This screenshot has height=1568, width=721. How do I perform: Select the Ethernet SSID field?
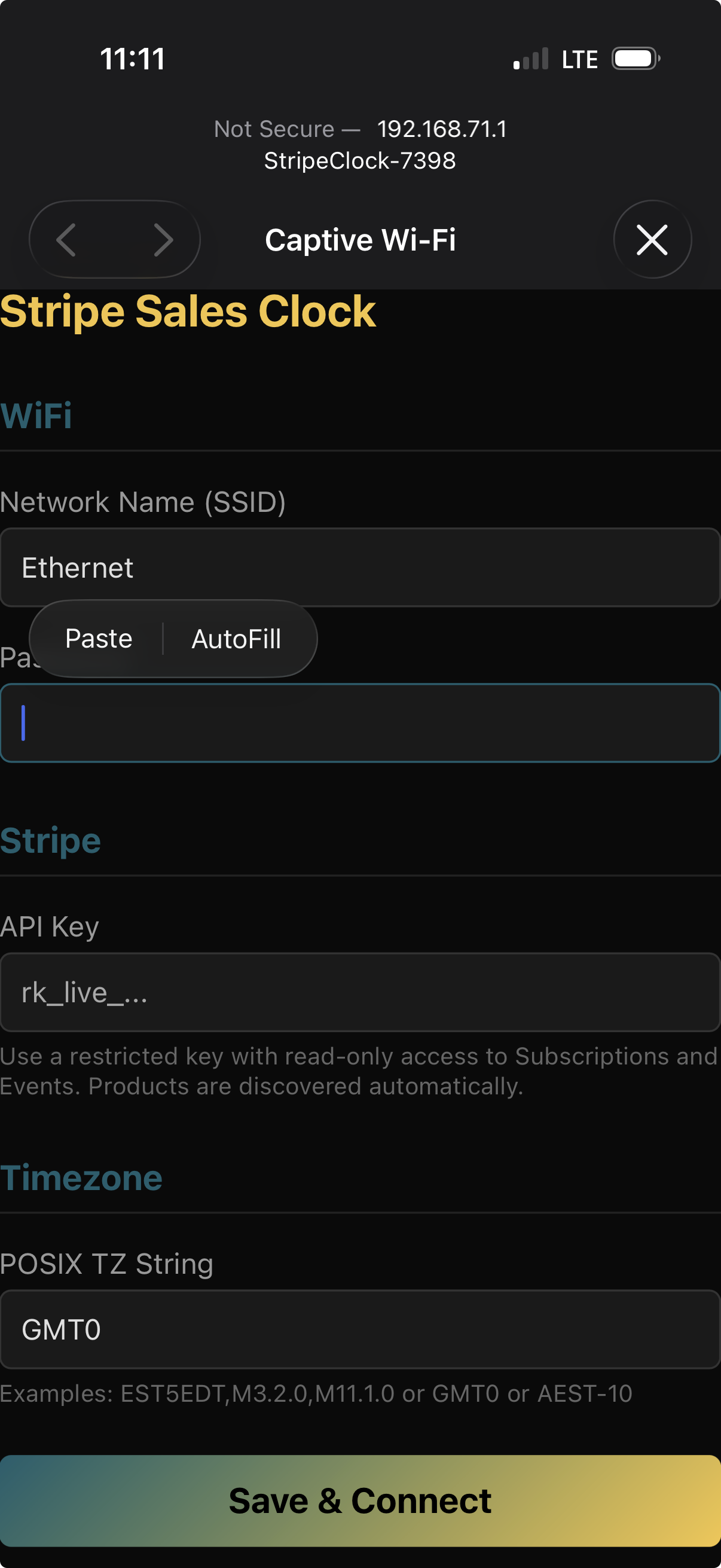[x=360, y=568]
